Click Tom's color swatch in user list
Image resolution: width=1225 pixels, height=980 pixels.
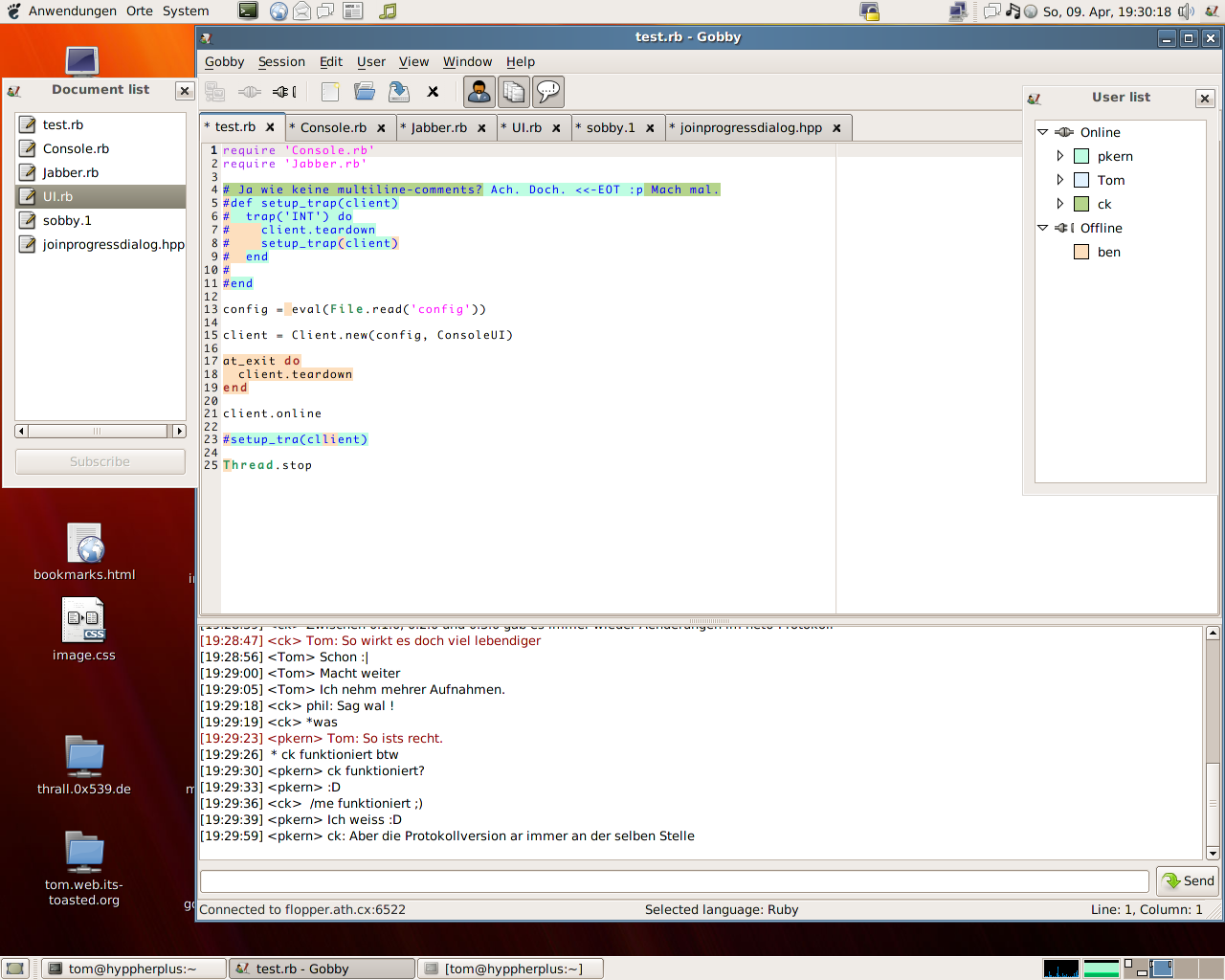click(1081, 180)
